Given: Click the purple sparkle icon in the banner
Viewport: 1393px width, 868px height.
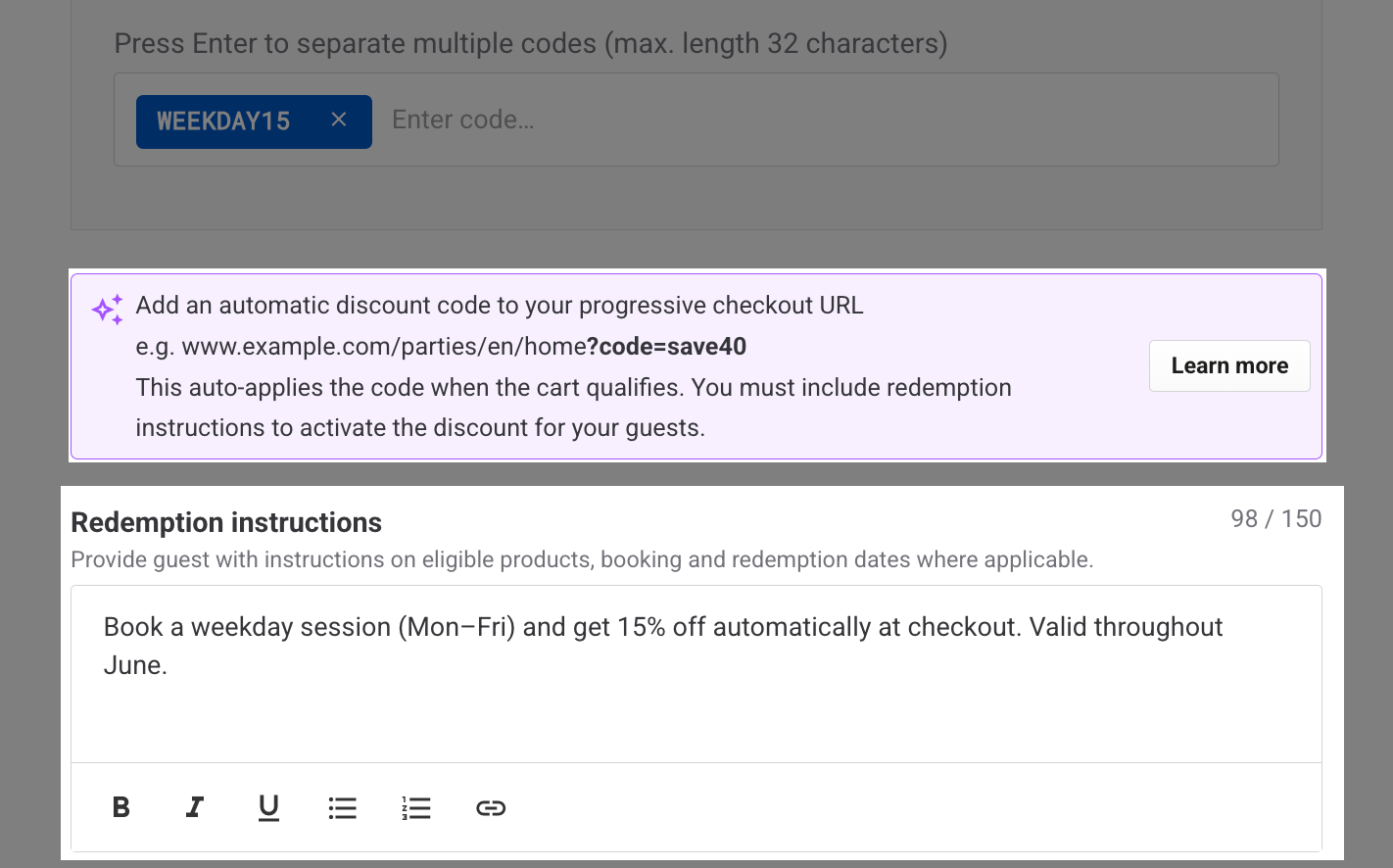Looking at the screenshot, I should 108,310.
